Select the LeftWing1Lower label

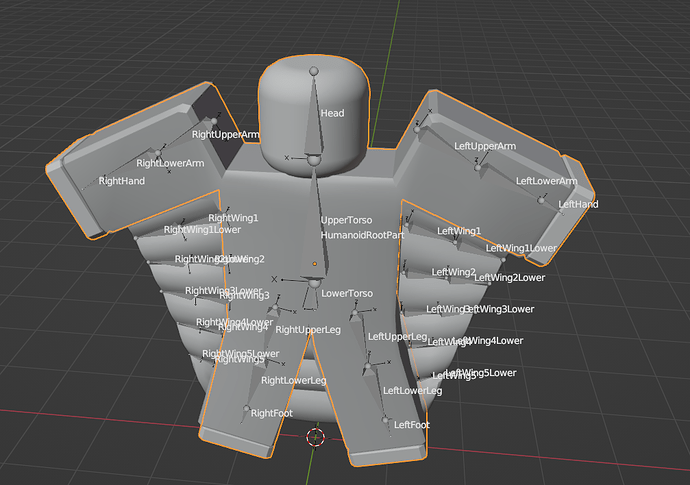pyautogui.click(x=521, y=248)
